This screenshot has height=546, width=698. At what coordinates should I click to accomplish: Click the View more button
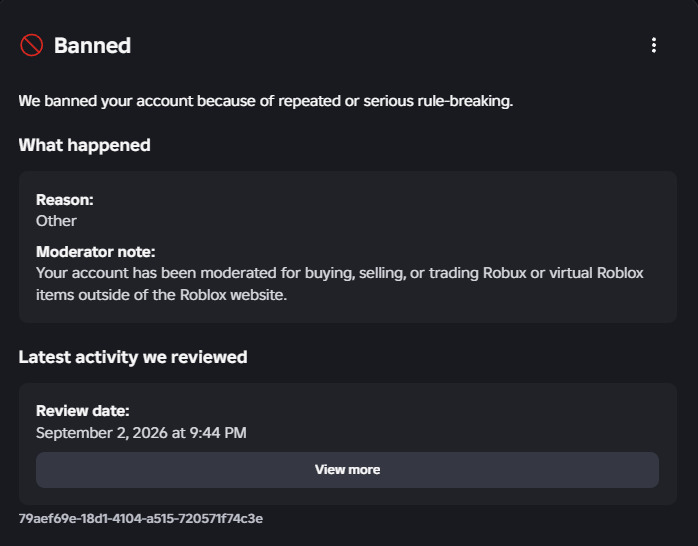[x=347, y=470]
